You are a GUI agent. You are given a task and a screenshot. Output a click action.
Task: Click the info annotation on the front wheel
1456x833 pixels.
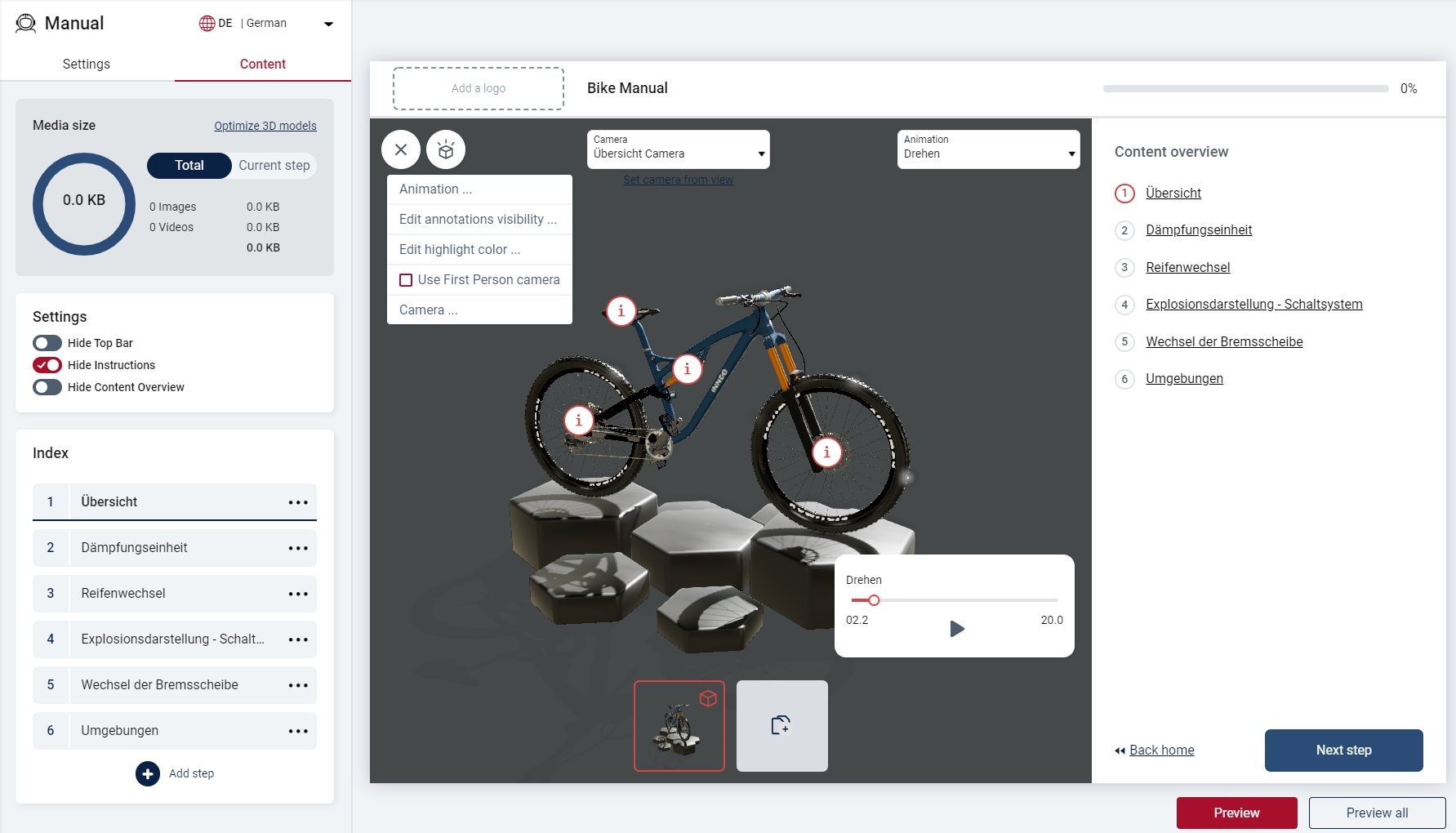pyautogui.click(x=826, y=452)
